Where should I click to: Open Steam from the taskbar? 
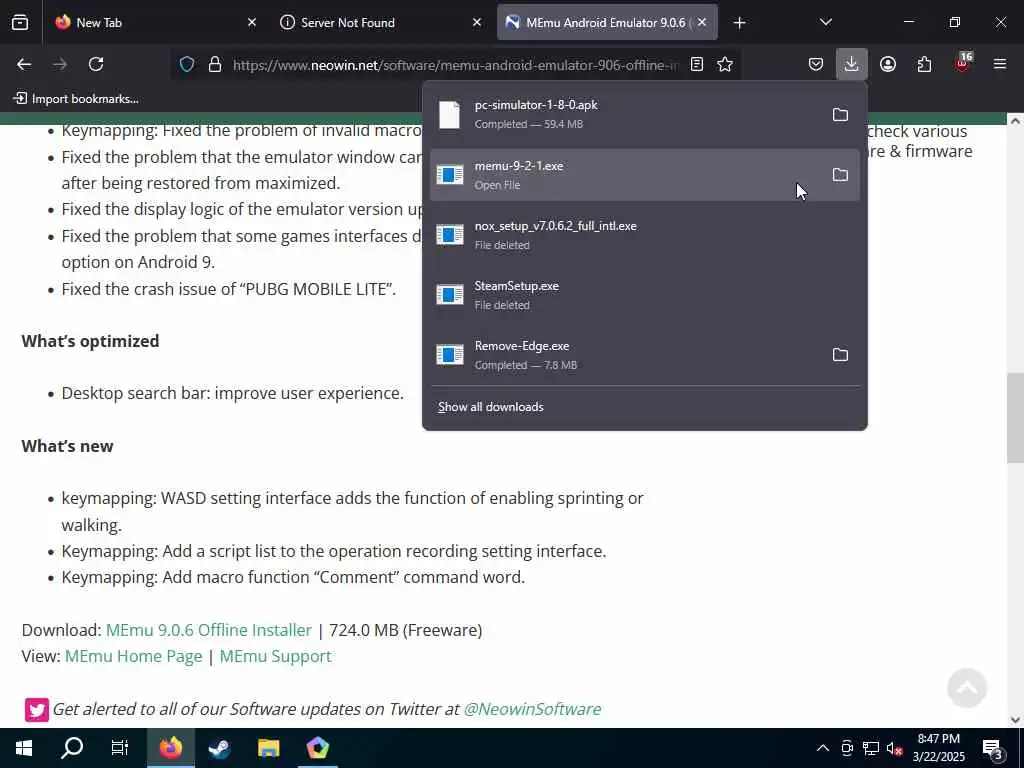[x=219, y=748]
